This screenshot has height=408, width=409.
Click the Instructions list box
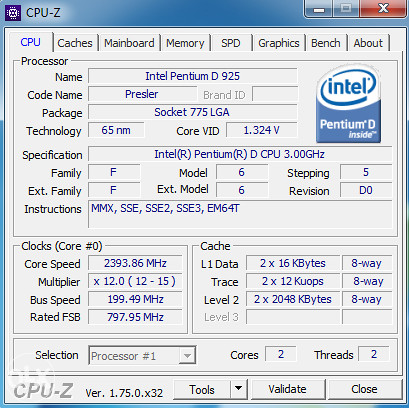tap(240, 214)
